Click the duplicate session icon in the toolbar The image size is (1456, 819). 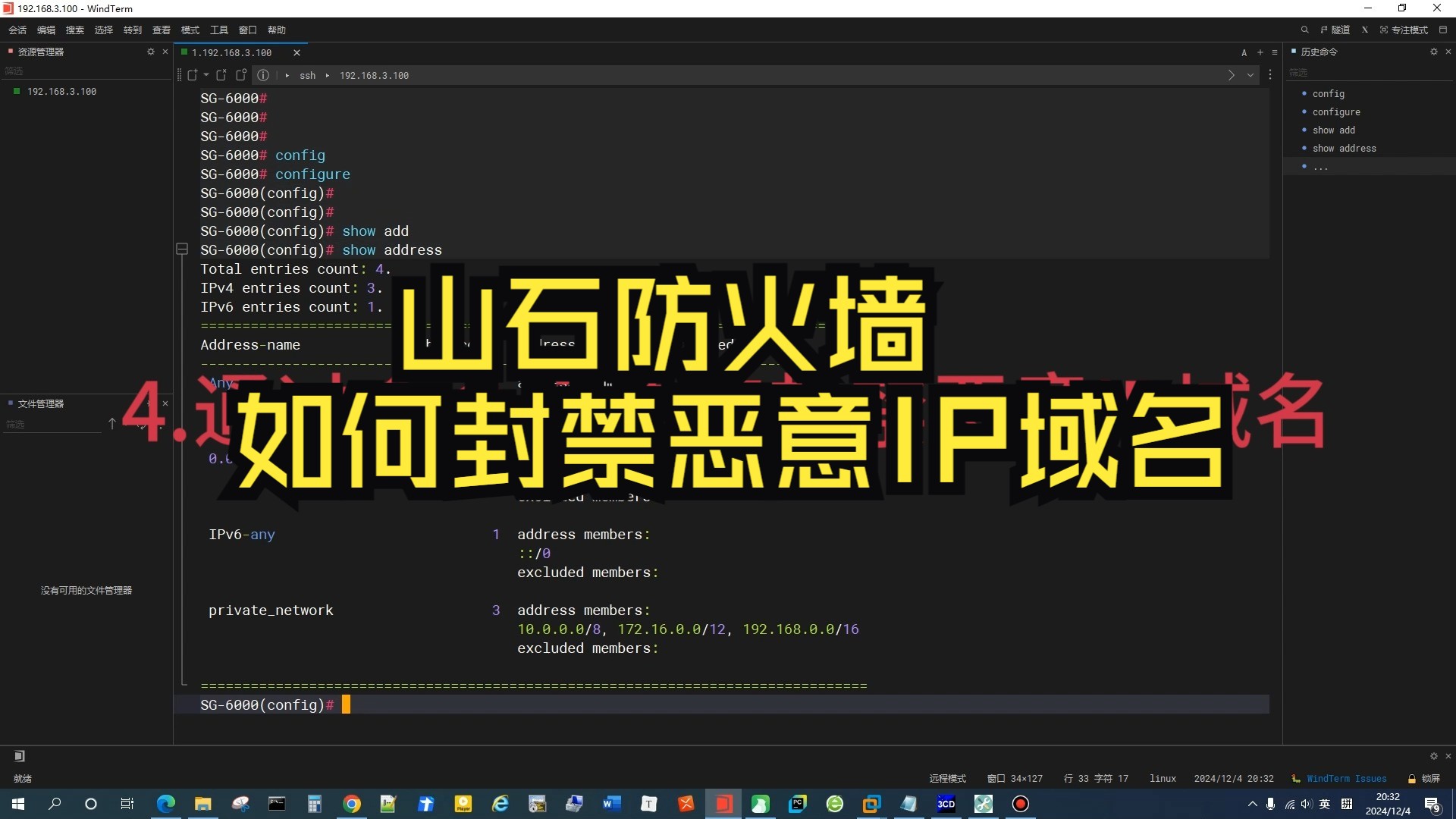[241, 75]
